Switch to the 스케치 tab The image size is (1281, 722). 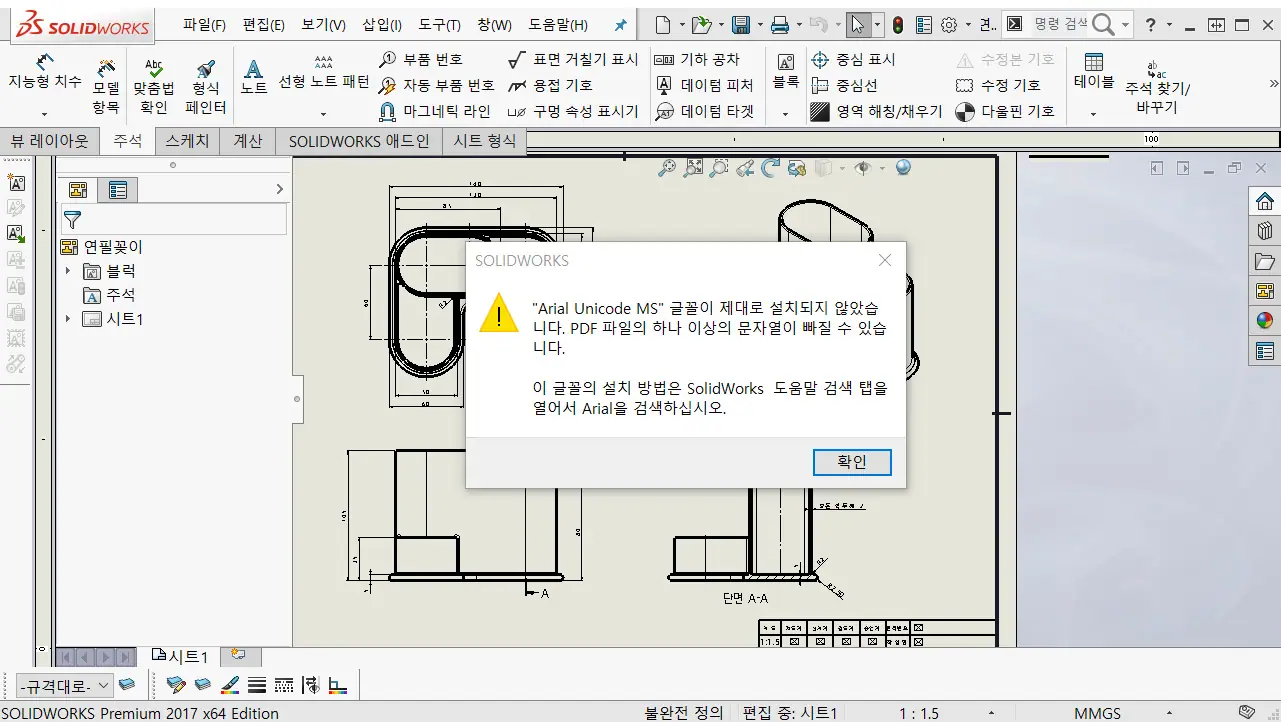tap(187, 141)
